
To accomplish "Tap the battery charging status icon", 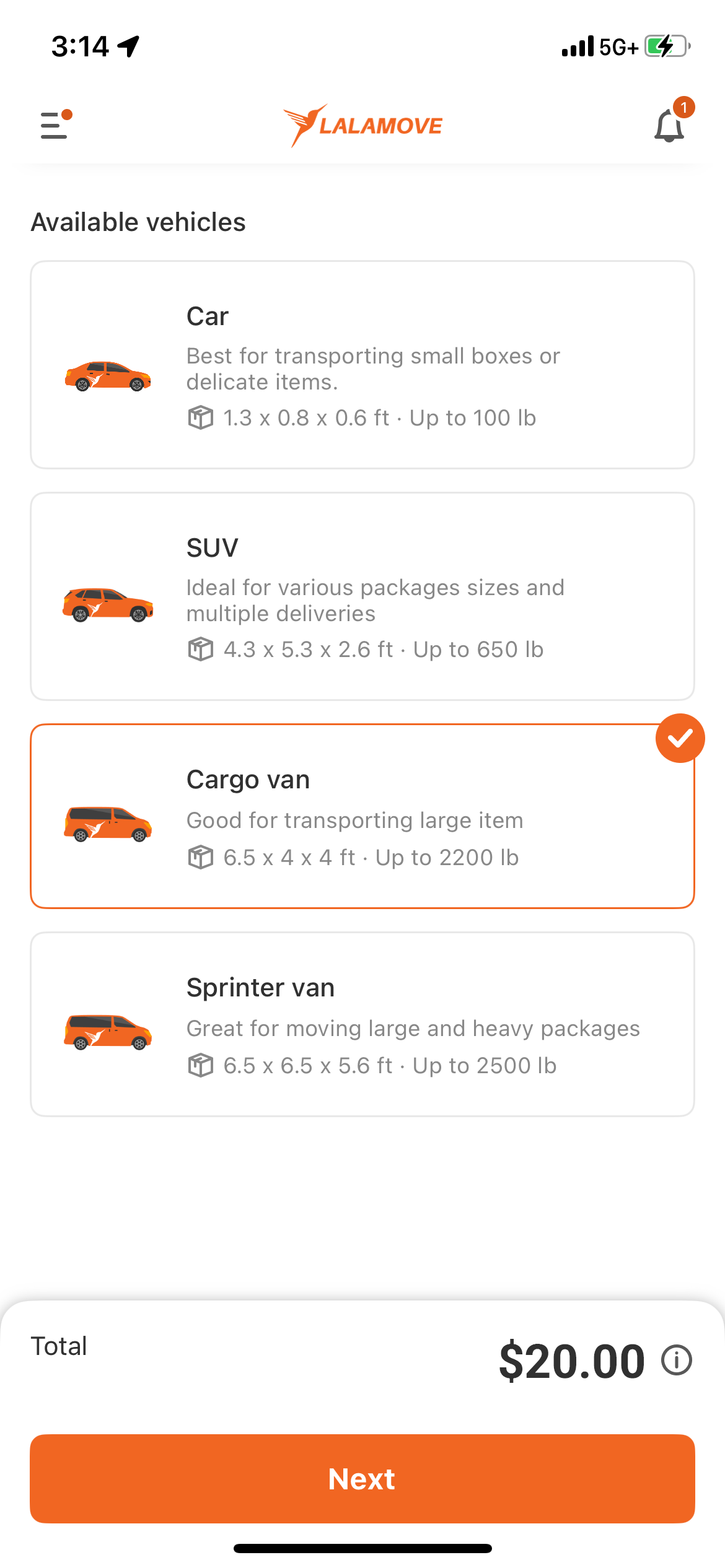I will pyautogui.click(x=667, y=46).
